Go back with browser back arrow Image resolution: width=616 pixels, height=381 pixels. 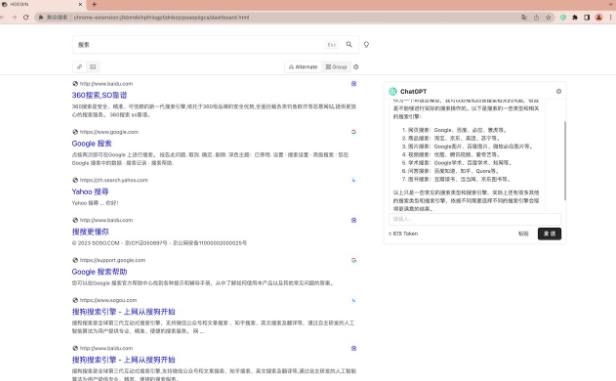pyautogui.click(x=3, y=17)
